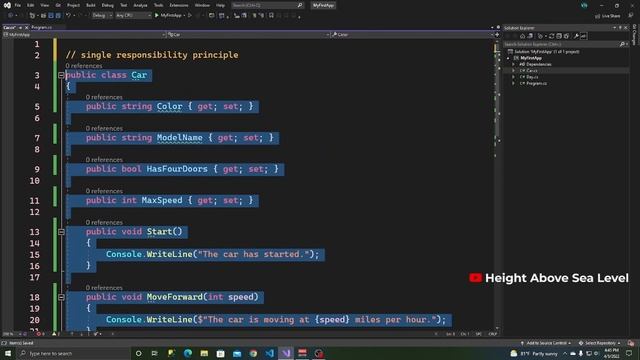This screenshot has height=360, width=640.
Task: Pin the Solution Explorer panel with pushpin
Action: point(620,28)
